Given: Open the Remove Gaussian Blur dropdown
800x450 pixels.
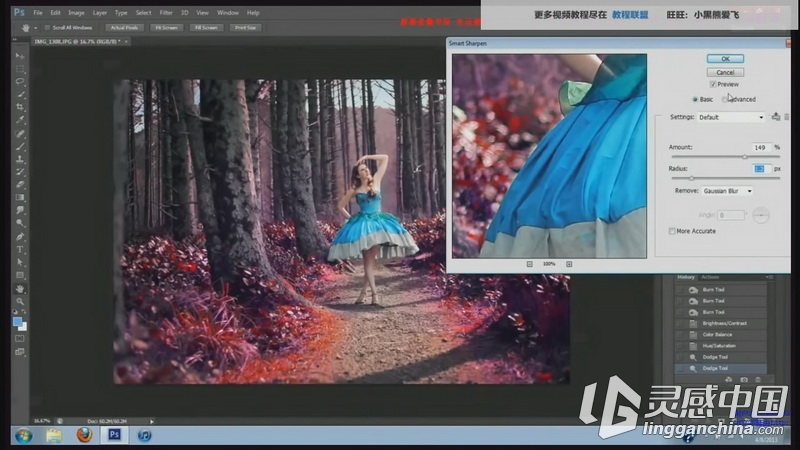Looking at the screenshot, I should click(x=727, y=191).
